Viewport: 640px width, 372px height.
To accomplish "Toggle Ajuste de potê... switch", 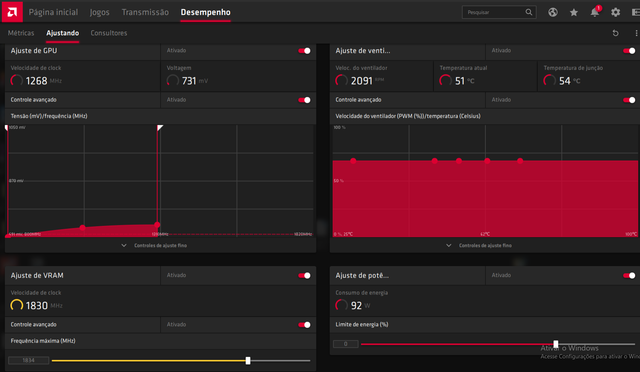I will (629, 276).
